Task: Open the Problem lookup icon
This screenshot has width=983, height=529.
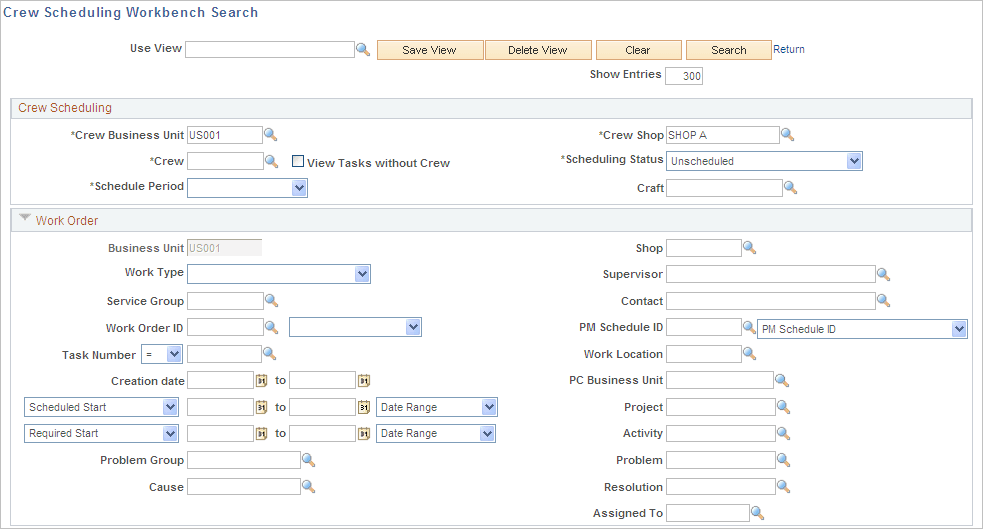Action: pos(783,460)
